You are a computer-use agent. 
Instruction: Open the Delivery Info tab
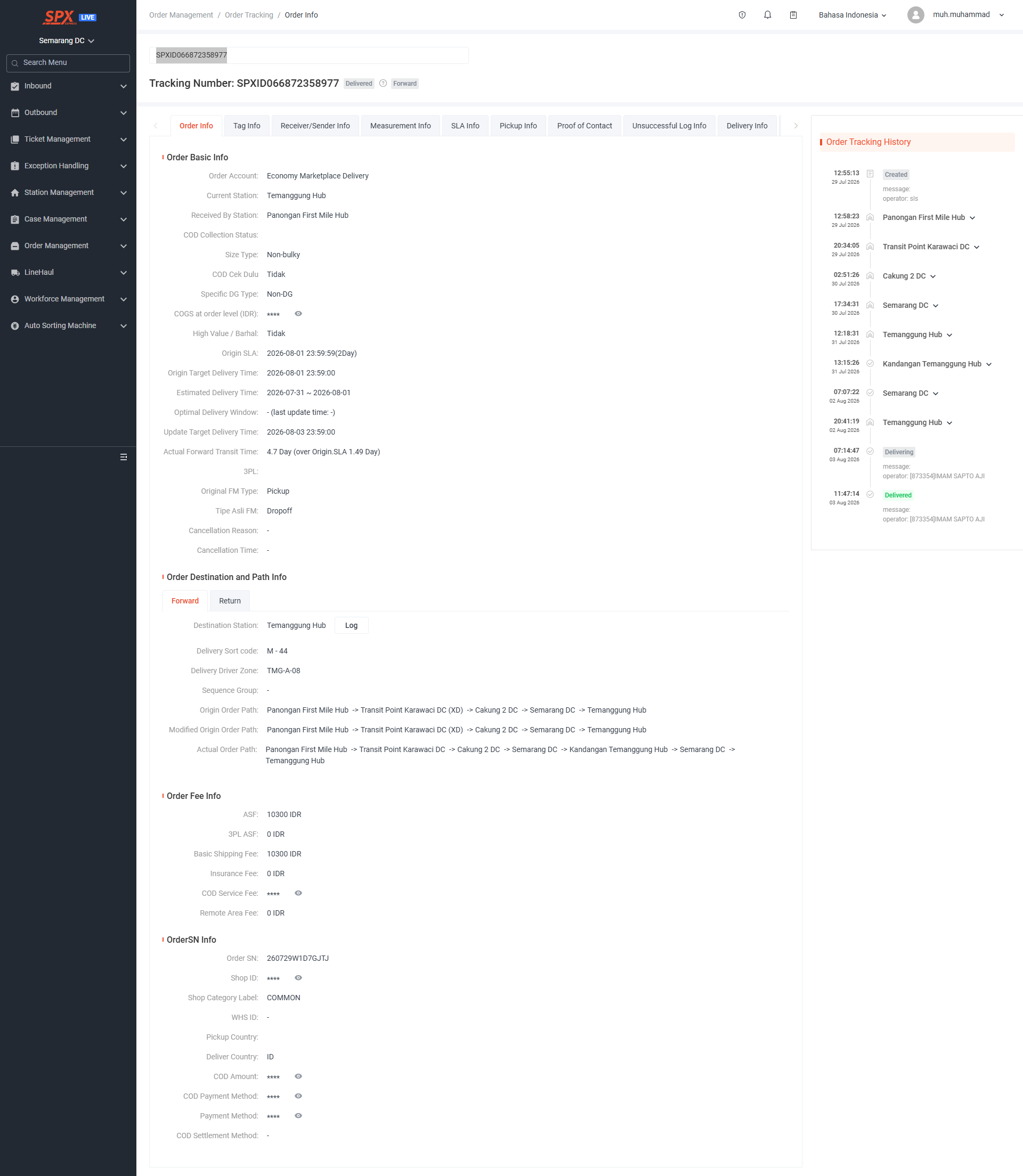point(746,126)
